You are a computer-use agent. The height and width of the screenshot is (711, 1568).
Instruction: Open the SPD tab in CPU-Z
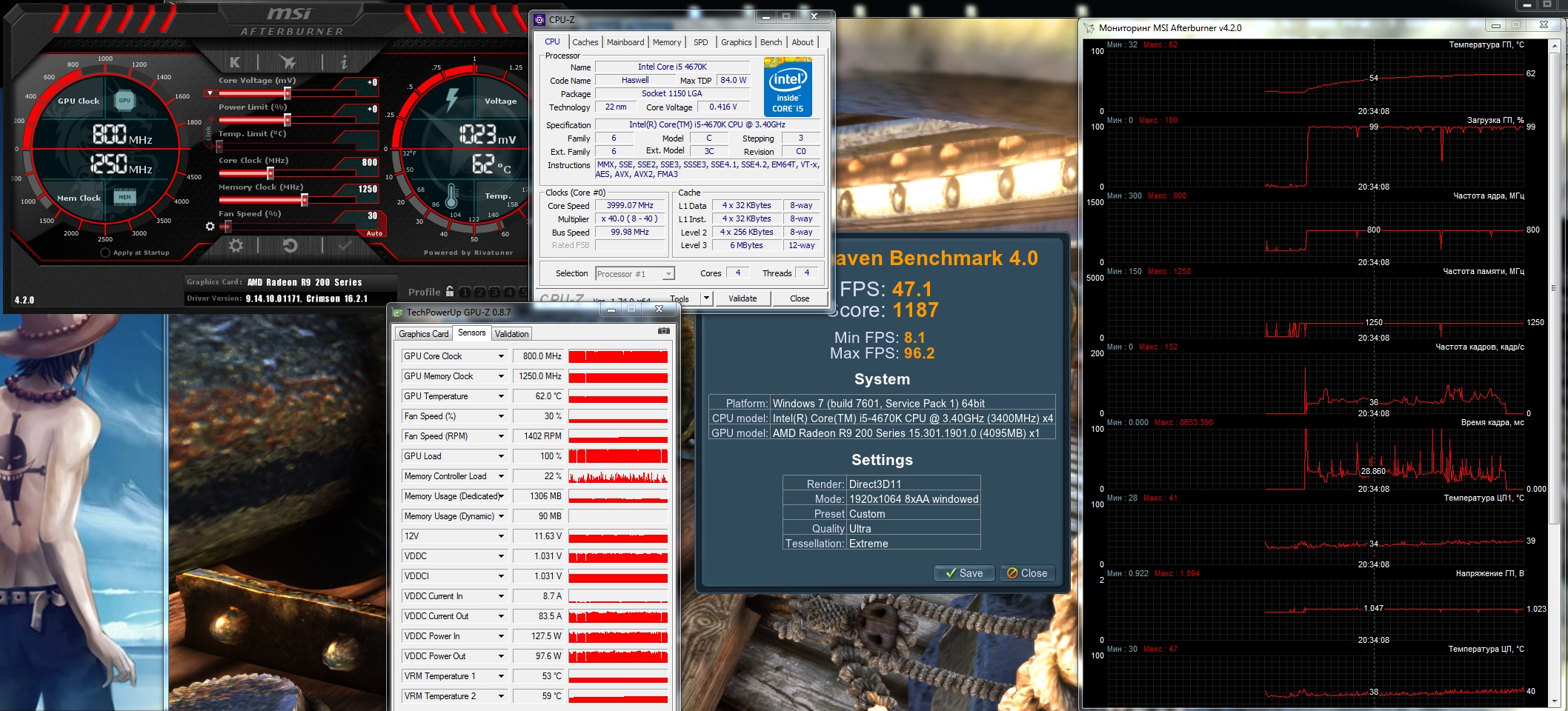700,42
